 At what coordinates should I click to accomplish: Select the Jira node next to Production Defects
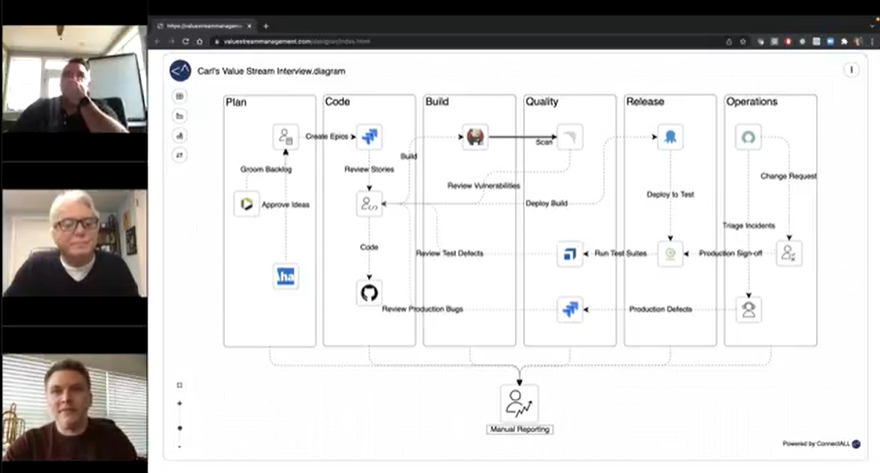click(x=570, y=309)
